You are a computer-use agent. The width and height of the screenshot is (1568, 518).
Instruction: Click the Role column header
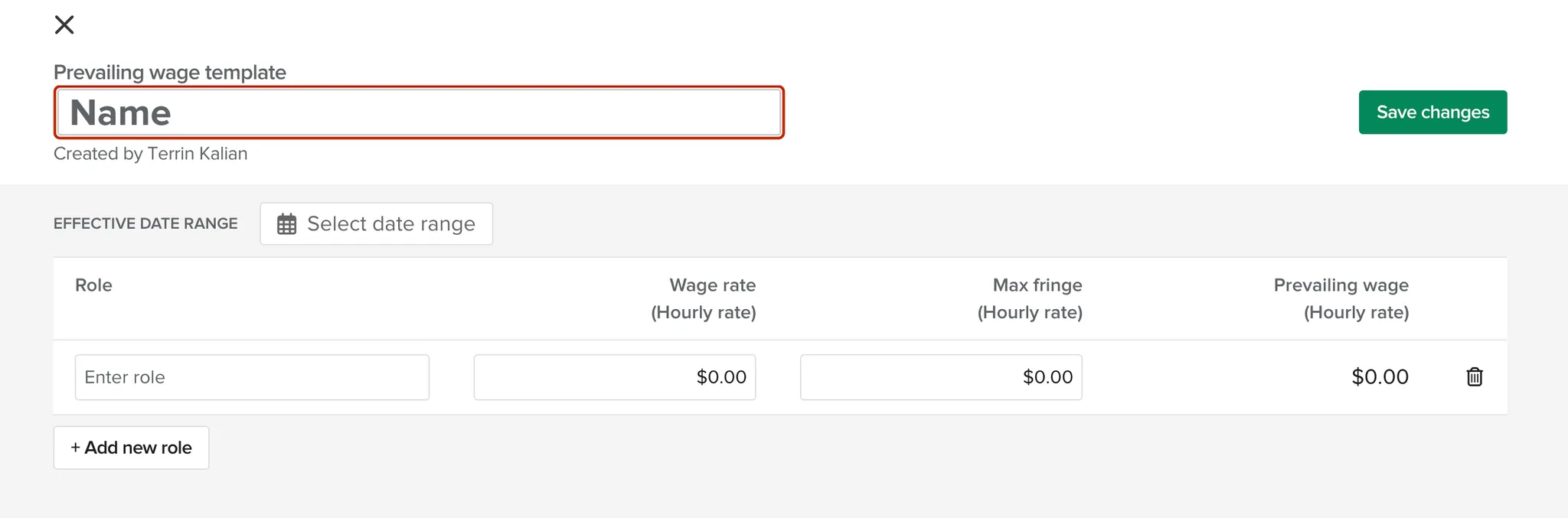click(x=93, y=285)
